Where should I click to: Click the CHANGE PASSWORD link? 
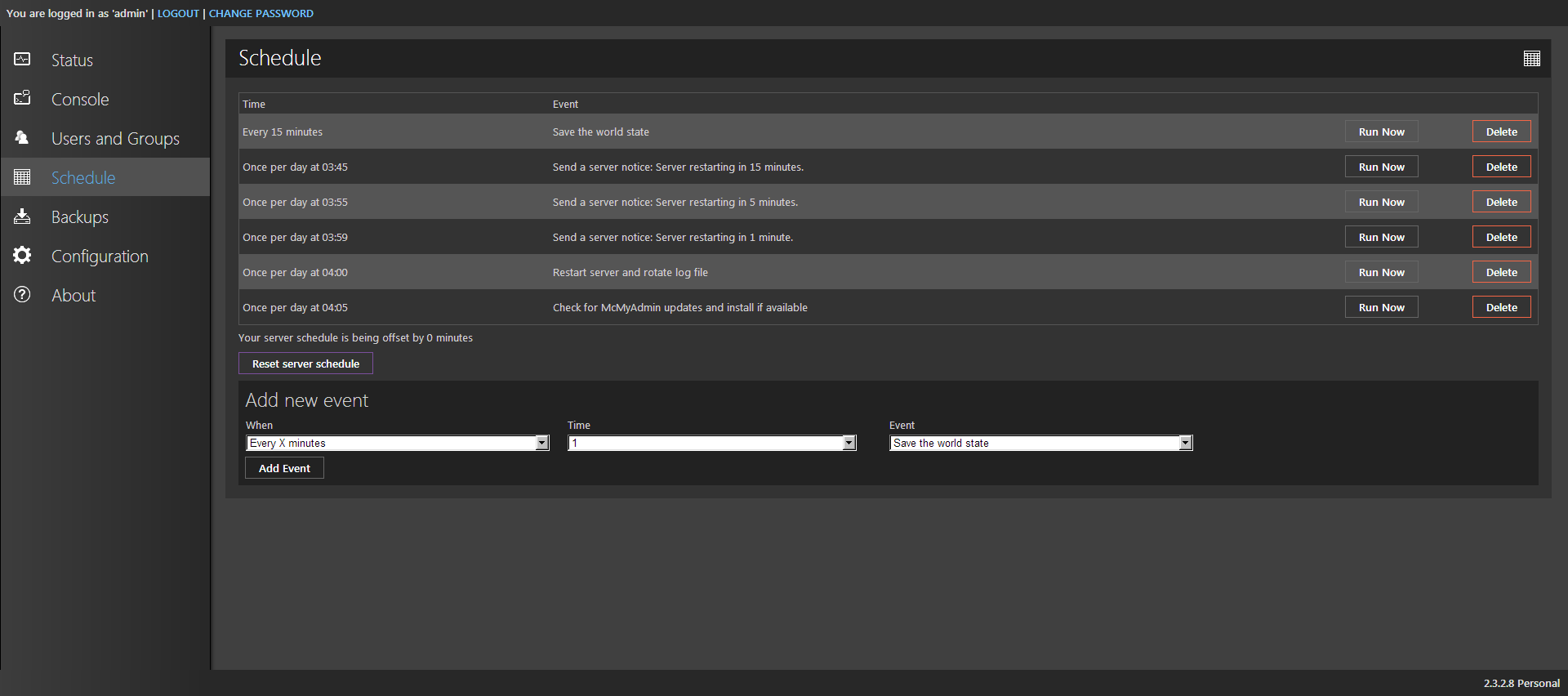[x=261, y=13]
